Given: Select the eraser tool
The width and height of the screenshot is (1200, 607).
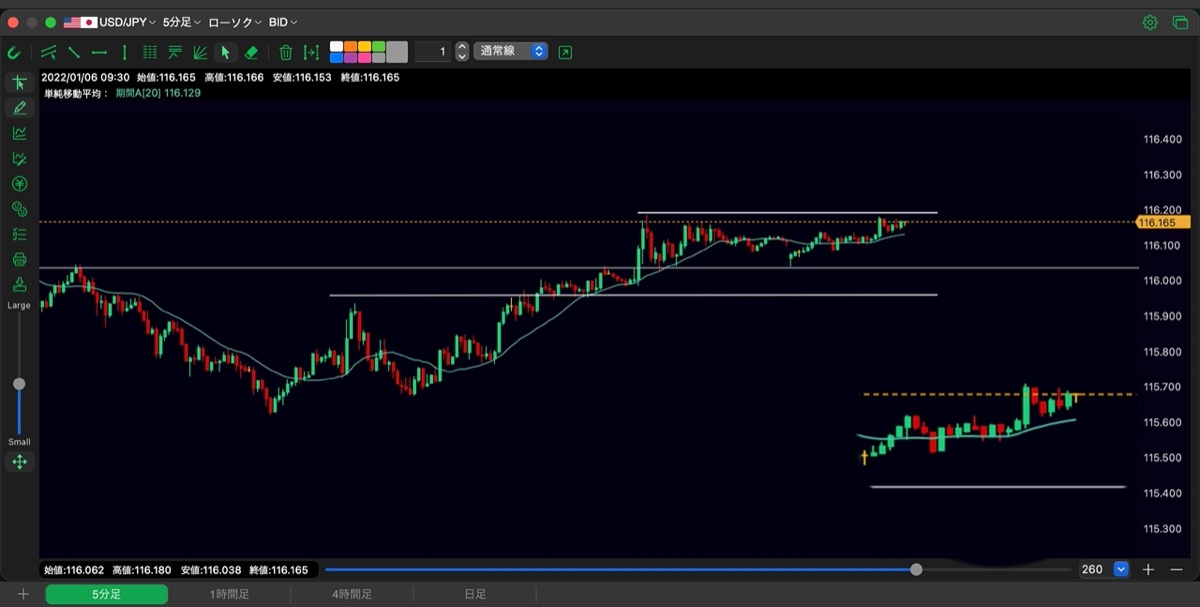Looking at the screenshot, I should pos(251,52).
